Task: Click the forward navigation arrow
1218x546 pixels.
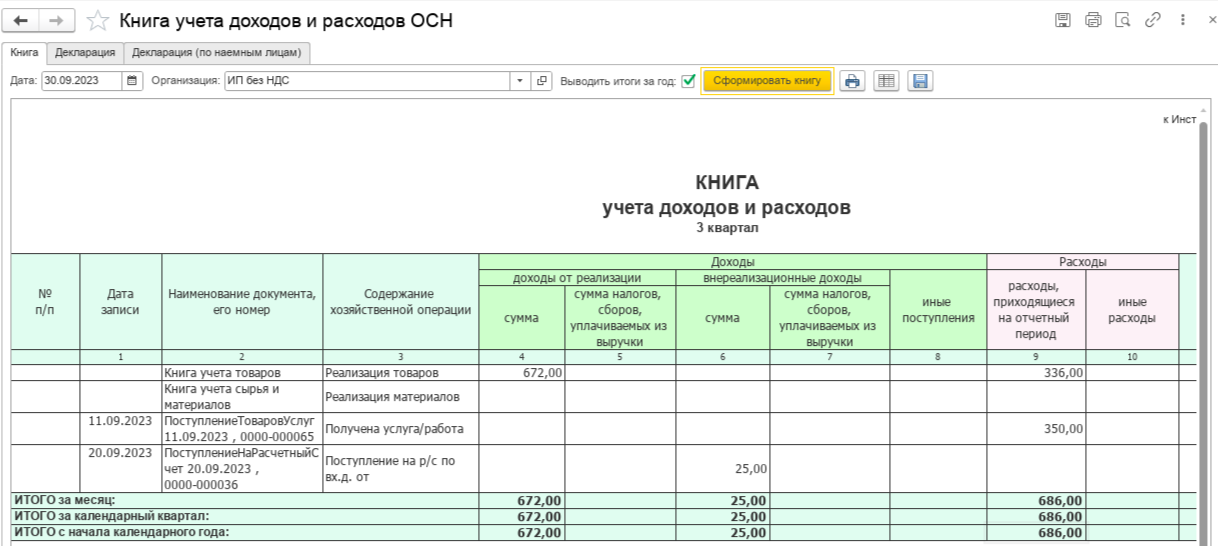Action: pos(57,21)
